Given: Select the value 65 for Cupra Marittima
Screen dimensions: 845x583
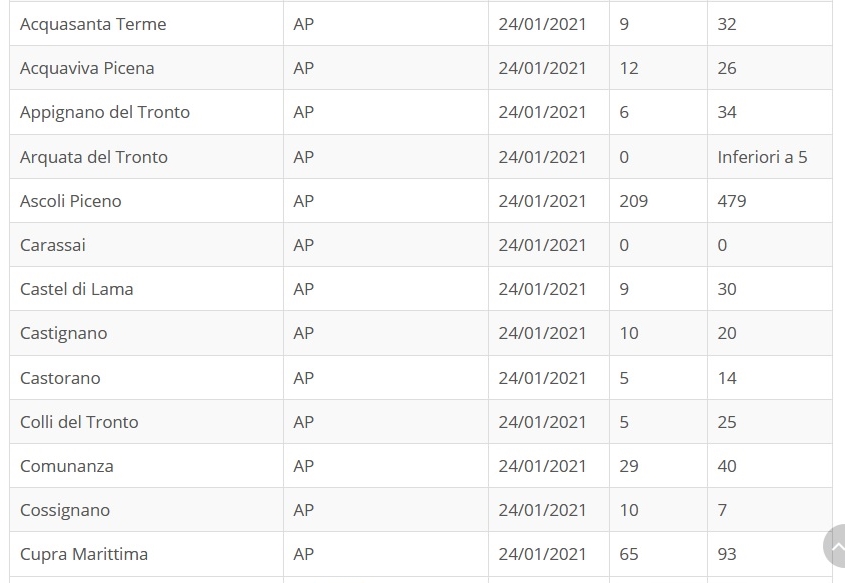Looking at the screenshot, I should click(x=628, y=554).
